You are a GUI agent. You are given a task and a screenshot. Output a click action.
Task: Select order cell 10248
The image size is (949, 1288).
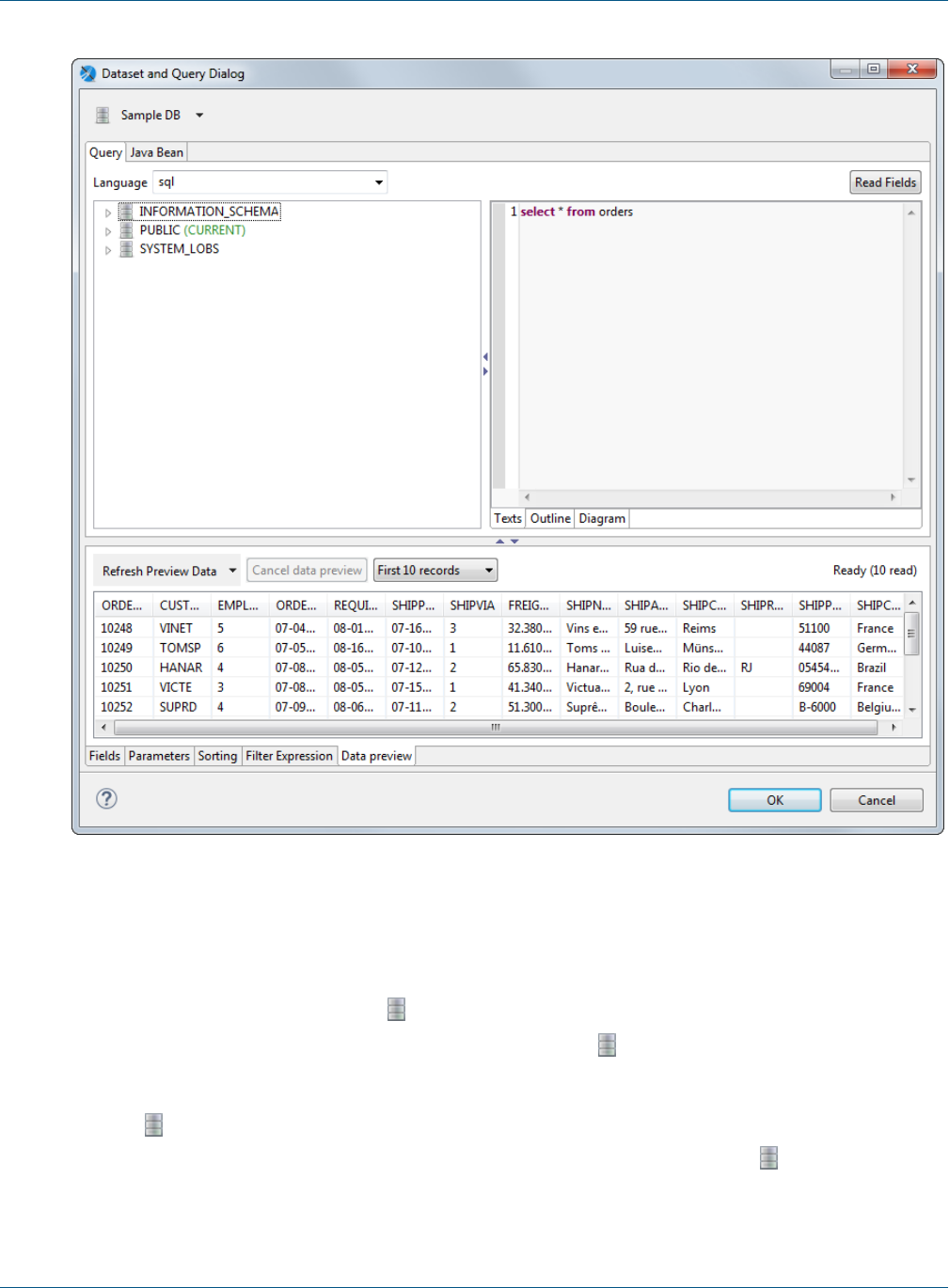117,628
